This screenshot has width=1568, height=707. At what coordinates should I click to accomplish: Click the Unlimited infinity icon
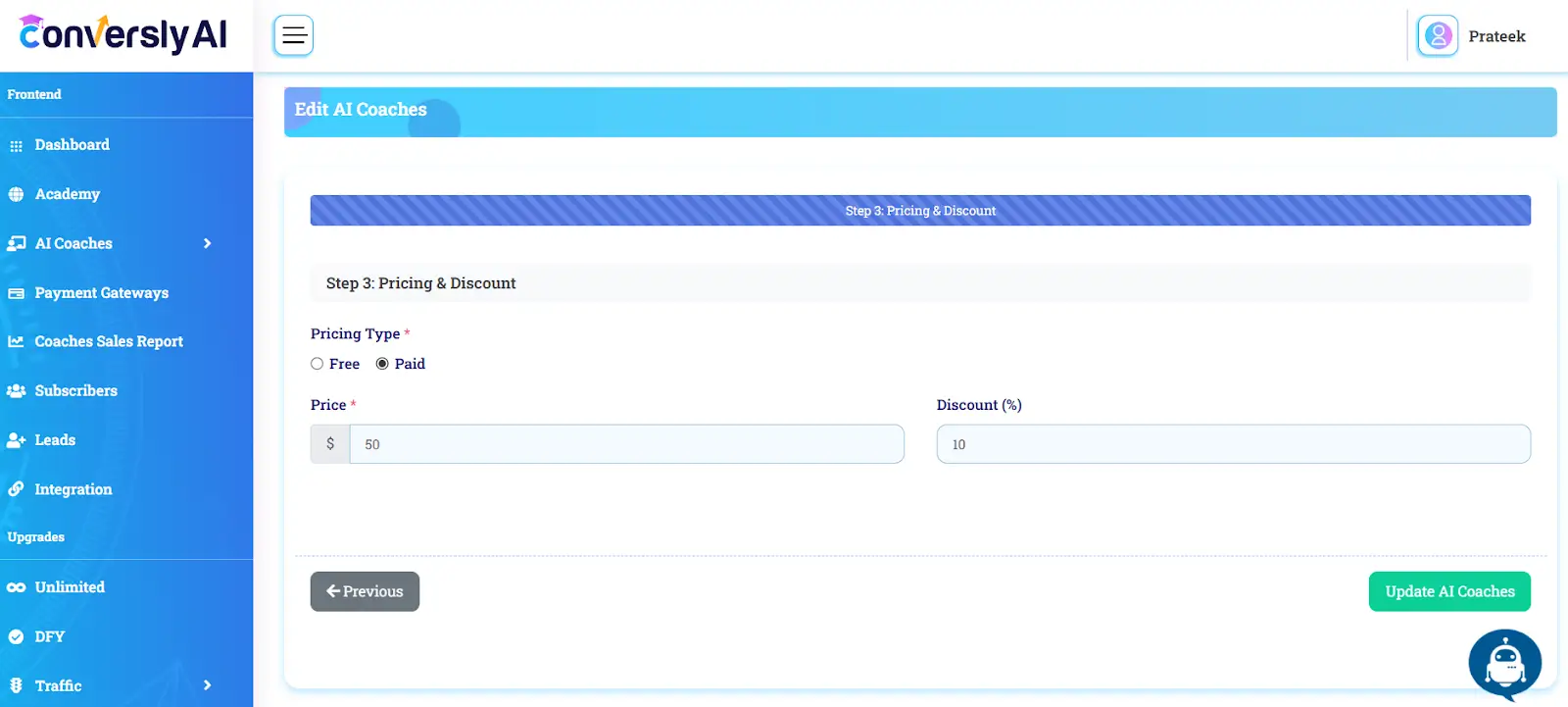pos(16,587)
